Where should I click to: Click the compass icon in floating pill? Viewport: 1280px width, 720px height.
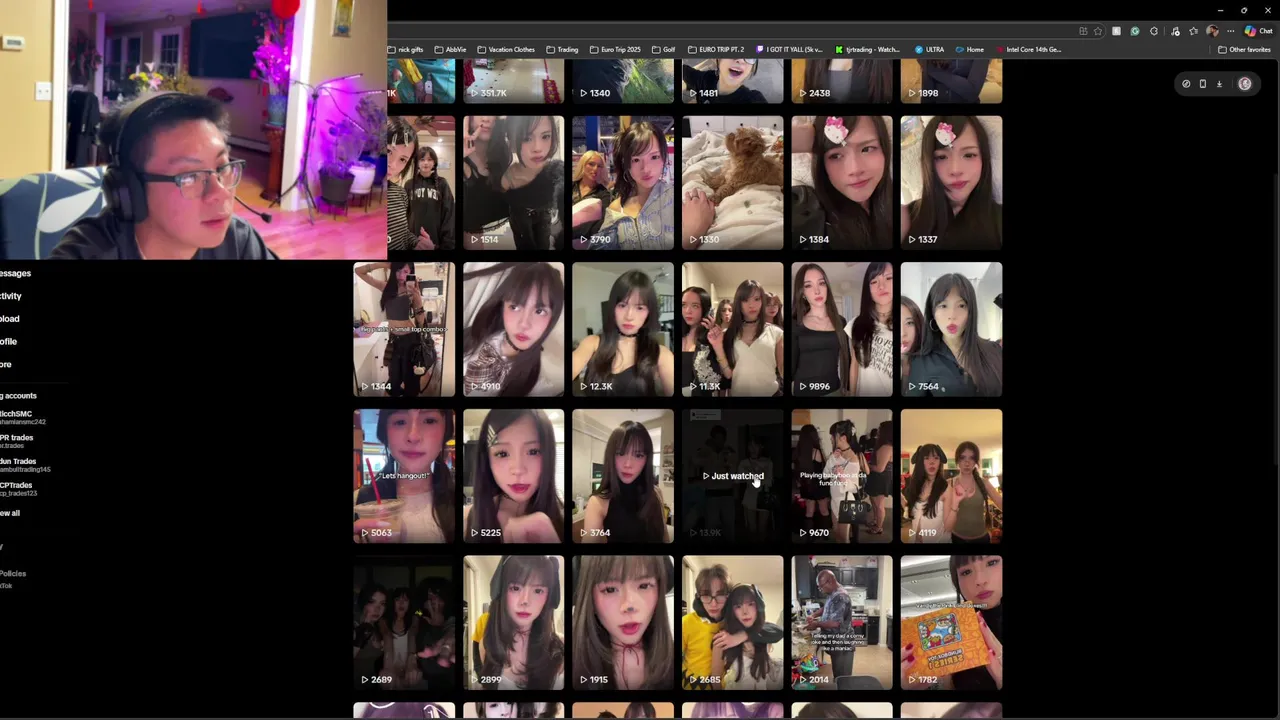1186,84
